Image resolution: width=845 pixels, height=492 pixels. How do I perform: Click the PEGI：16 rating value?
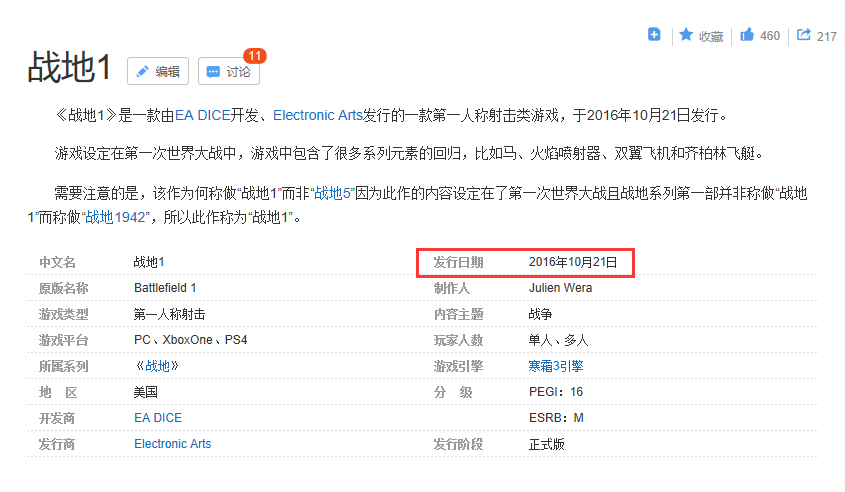(x=556, y=392)
